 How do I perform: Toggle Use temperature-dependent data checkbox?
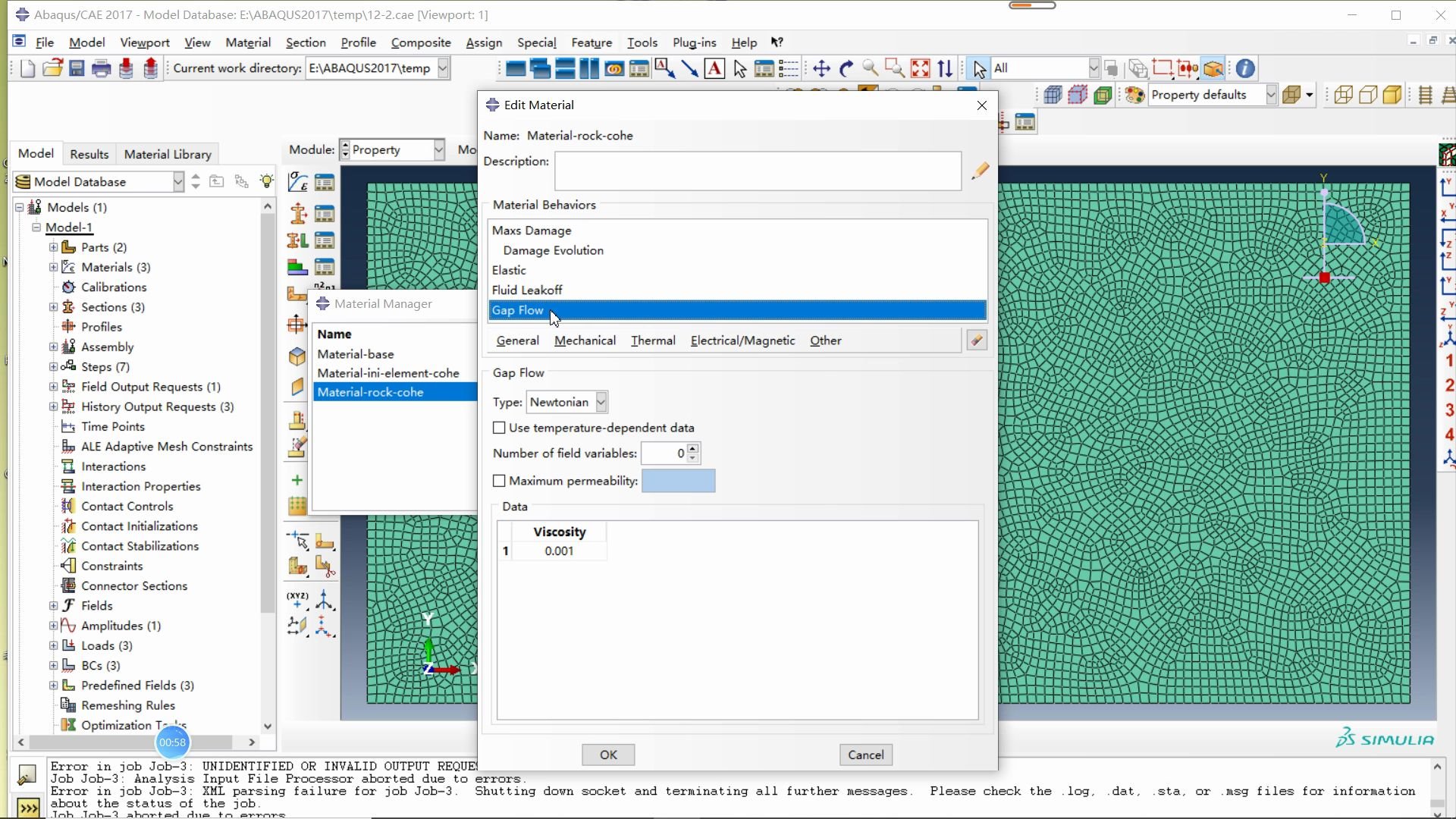[499, 428]
